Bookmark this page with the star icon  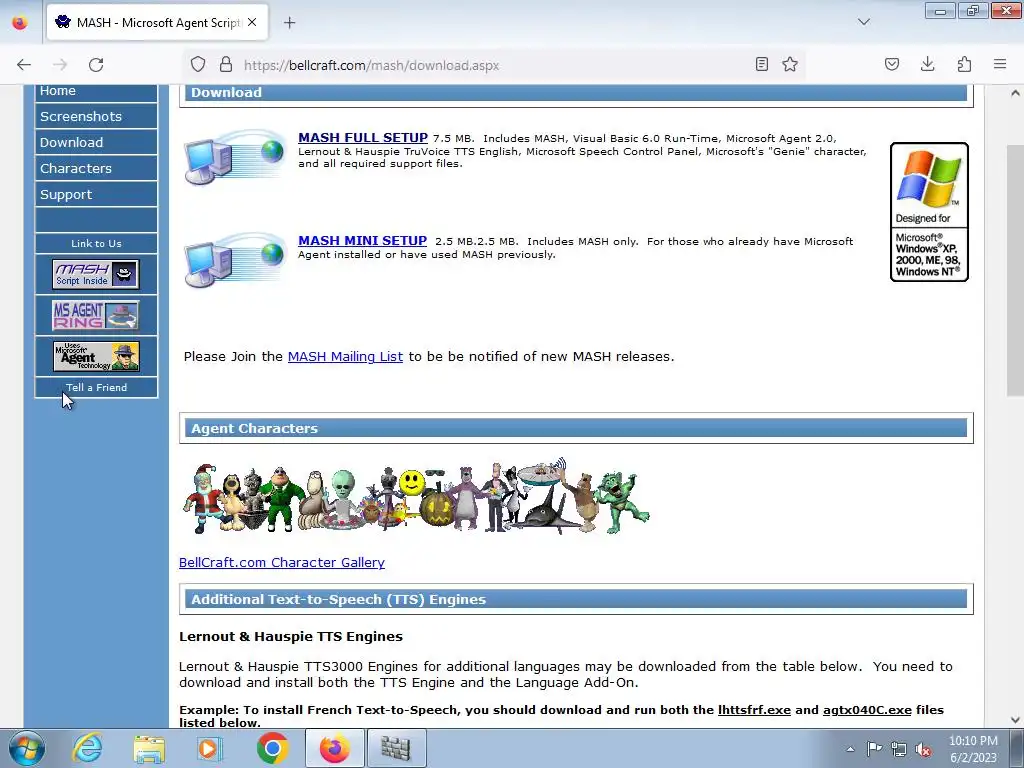click(x=790, y=64)
